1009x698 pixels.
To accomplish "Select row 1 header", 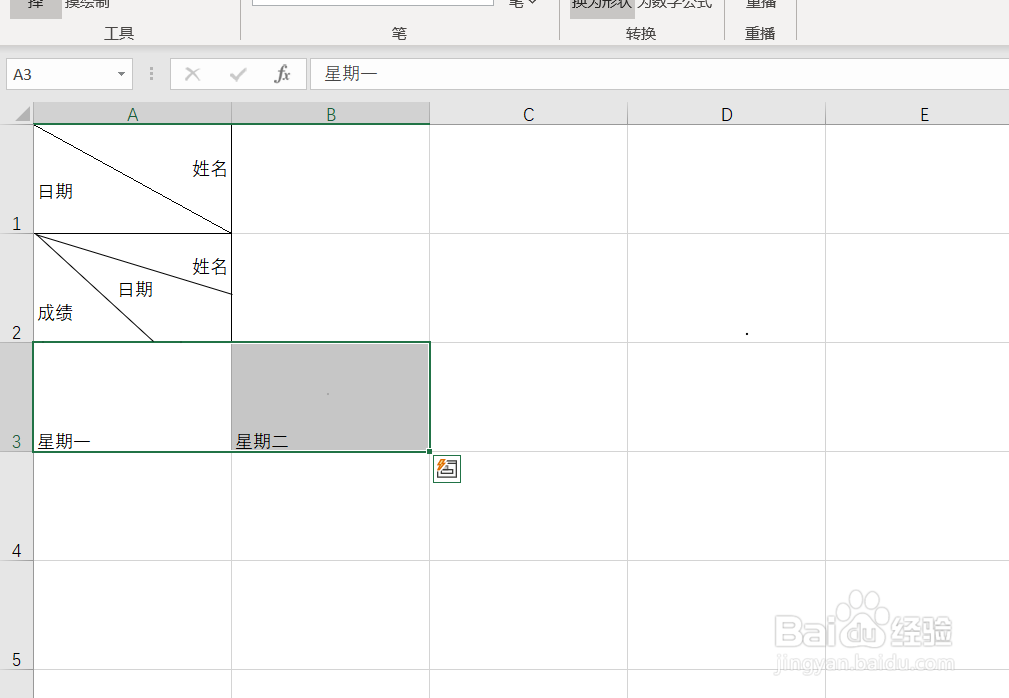I will [x=17, y=179].
